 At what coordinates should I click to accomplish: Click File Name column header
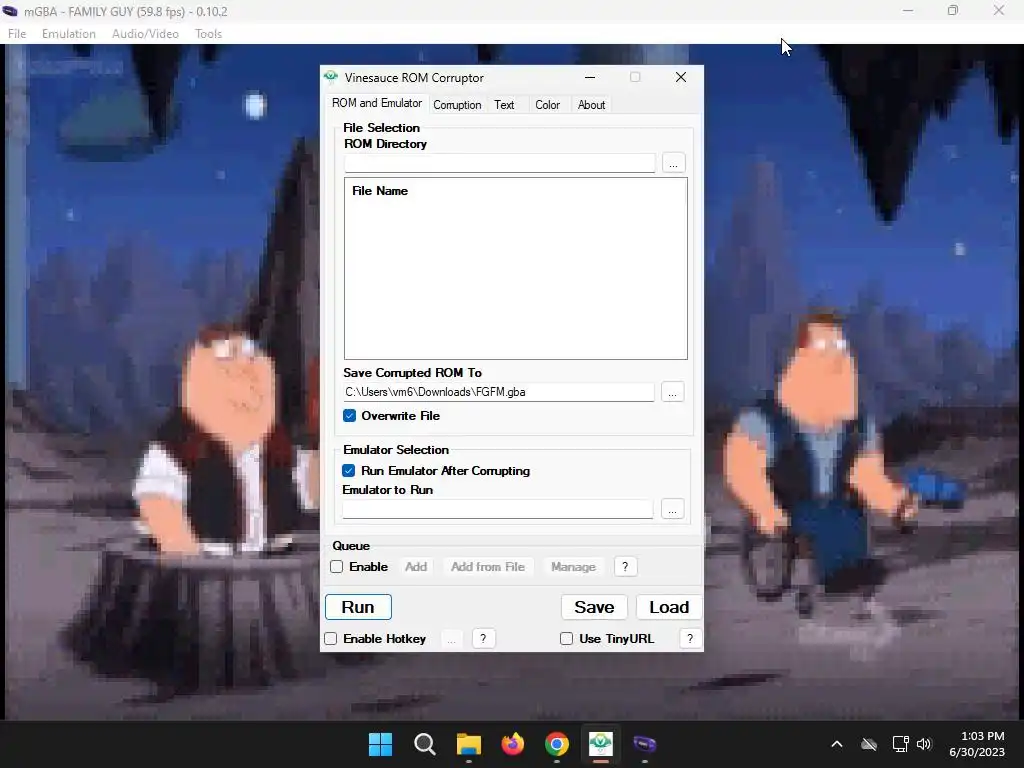(x=380, y=191)
